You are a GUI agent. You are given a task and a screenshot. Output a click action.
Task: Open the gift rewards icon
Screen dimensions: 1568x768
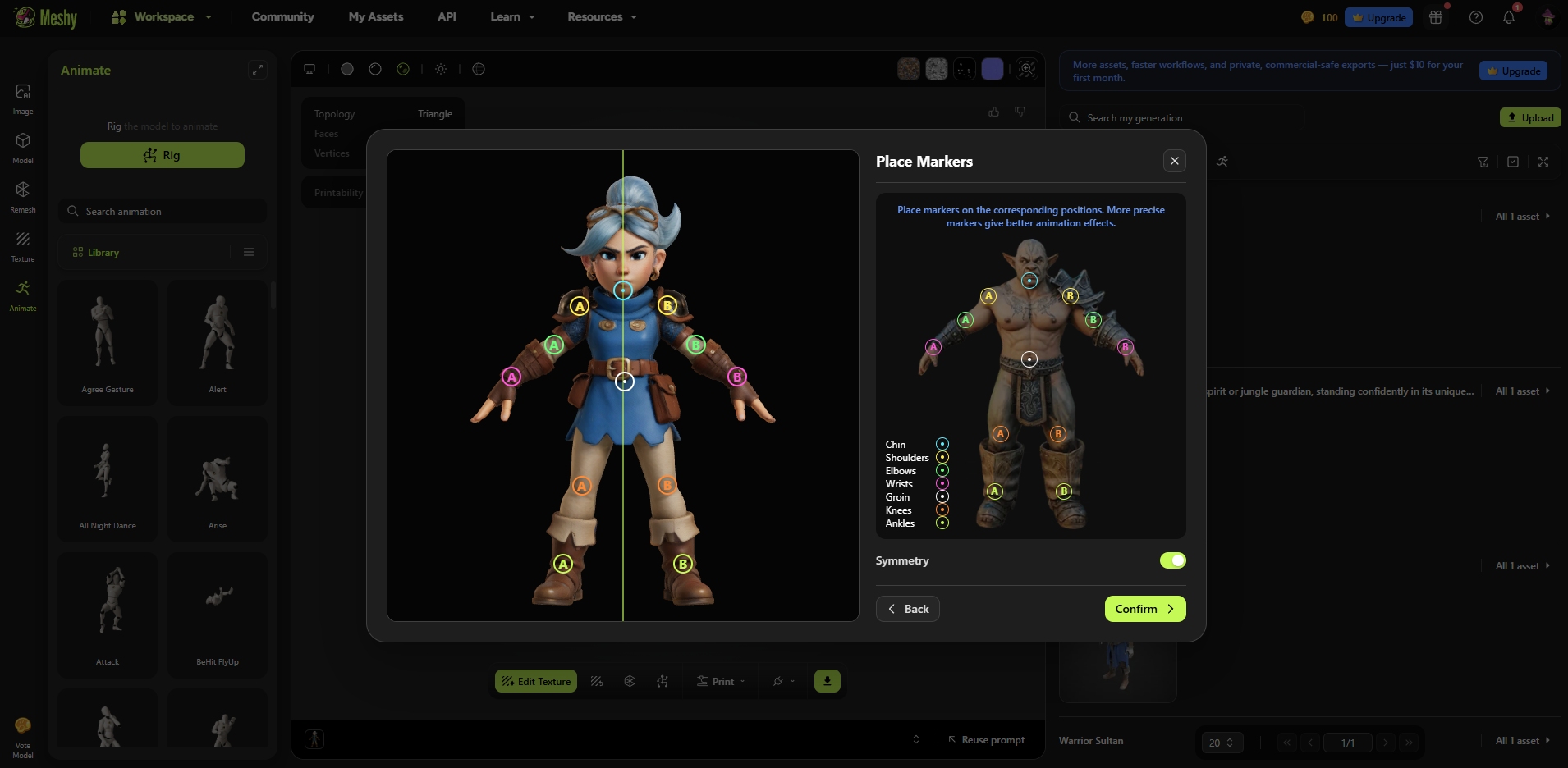[x=1436, y=17]
